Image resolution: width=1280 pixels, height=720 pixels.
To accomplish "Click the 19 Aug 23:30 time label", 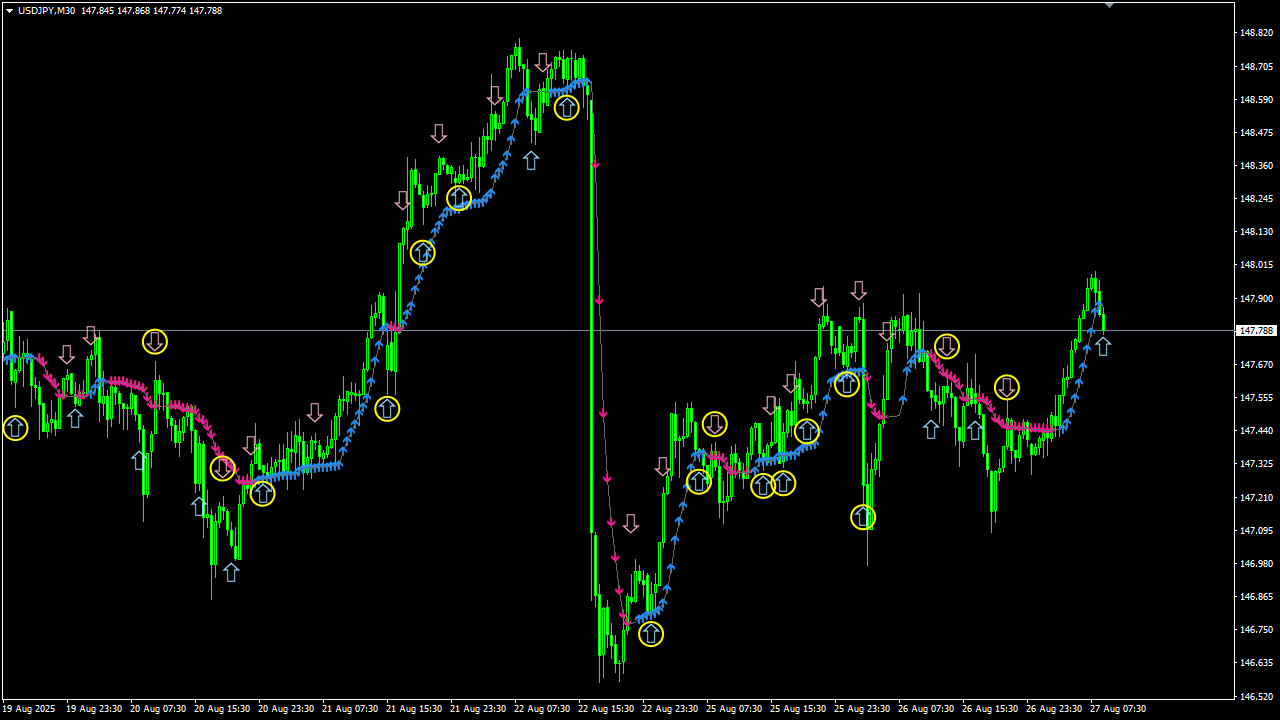I will click(94, 709).
